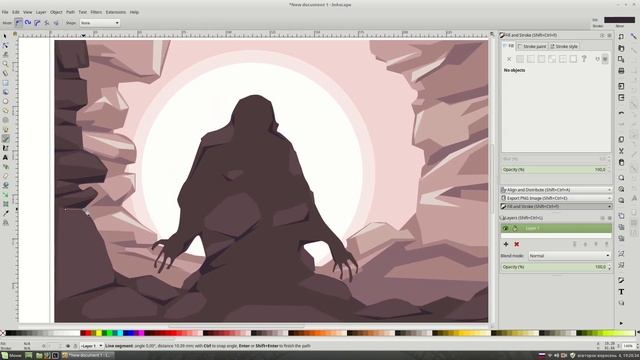Set pen mode to Spiro path
Viewport: 640px width, 360px height.
(x=28, y=23)
